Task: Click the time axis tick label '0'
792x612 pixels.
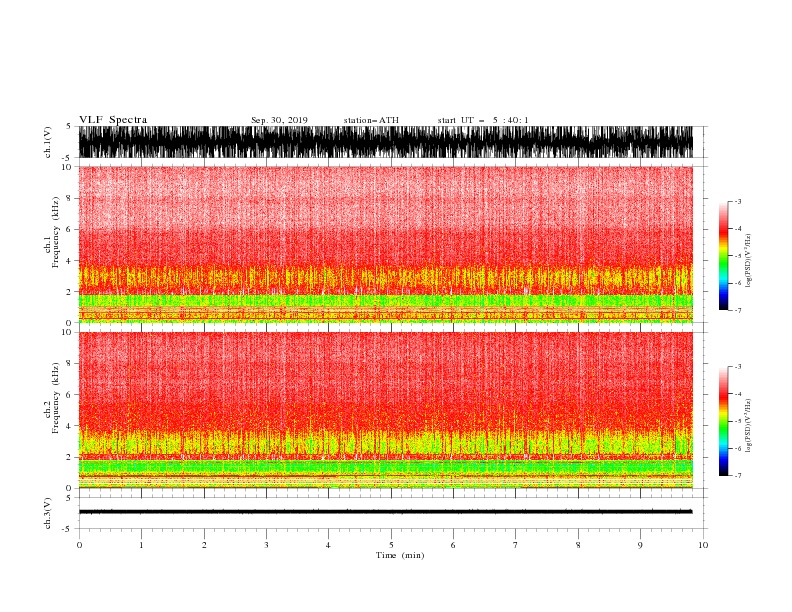Action: coord(79,545)
